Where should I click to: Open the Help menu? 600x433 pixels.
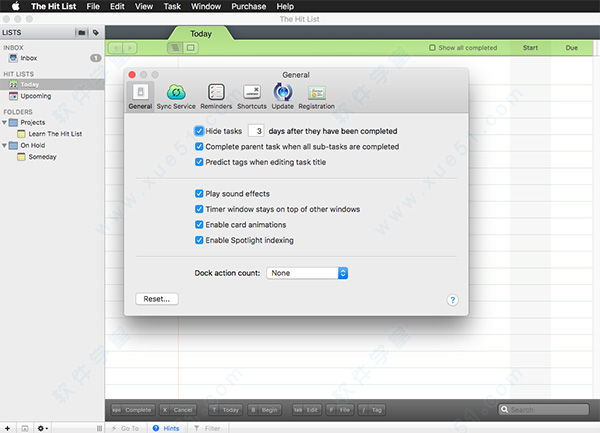[285, 6]
